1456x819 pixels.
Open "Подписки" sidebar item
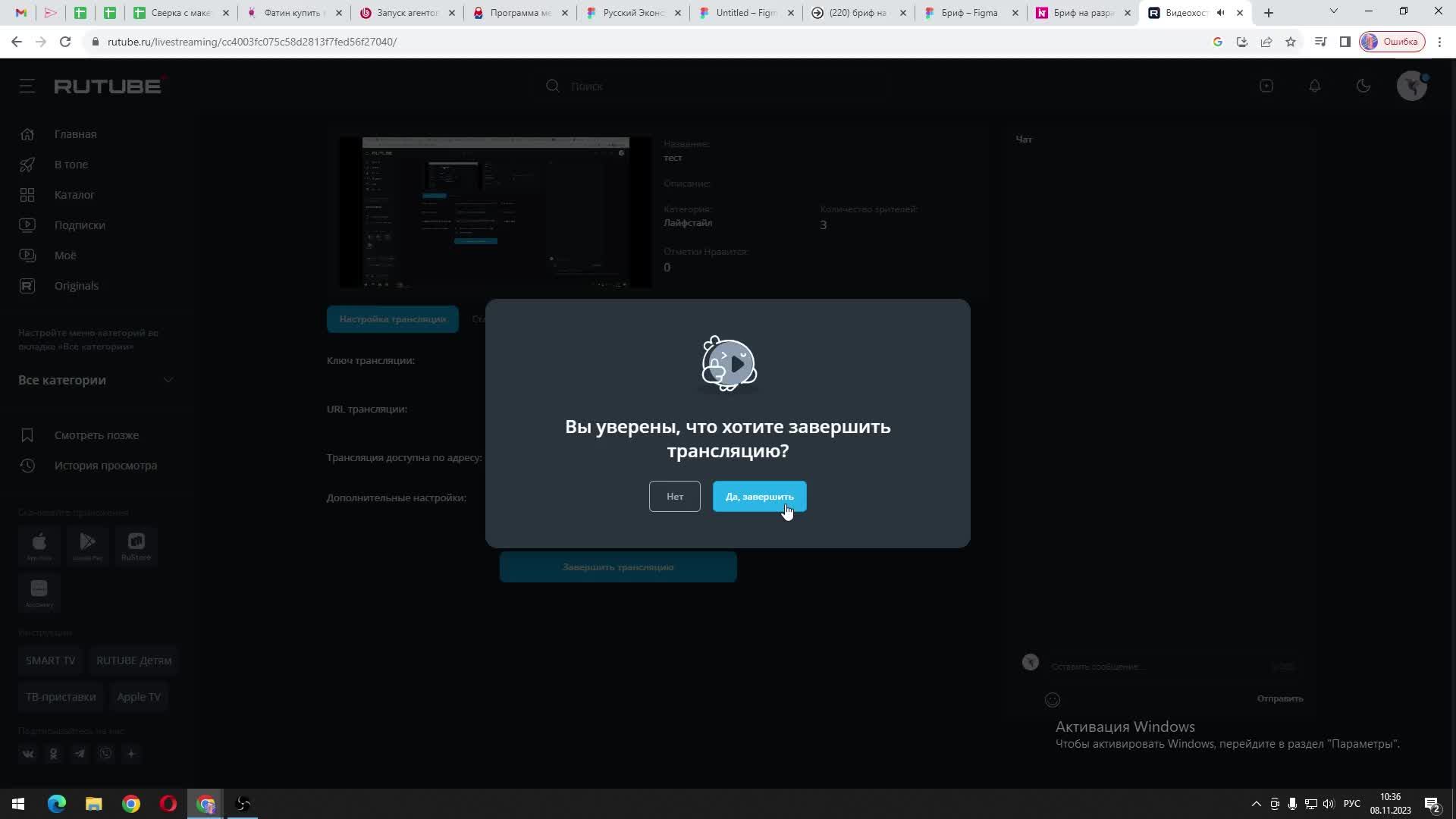(80, 225)
